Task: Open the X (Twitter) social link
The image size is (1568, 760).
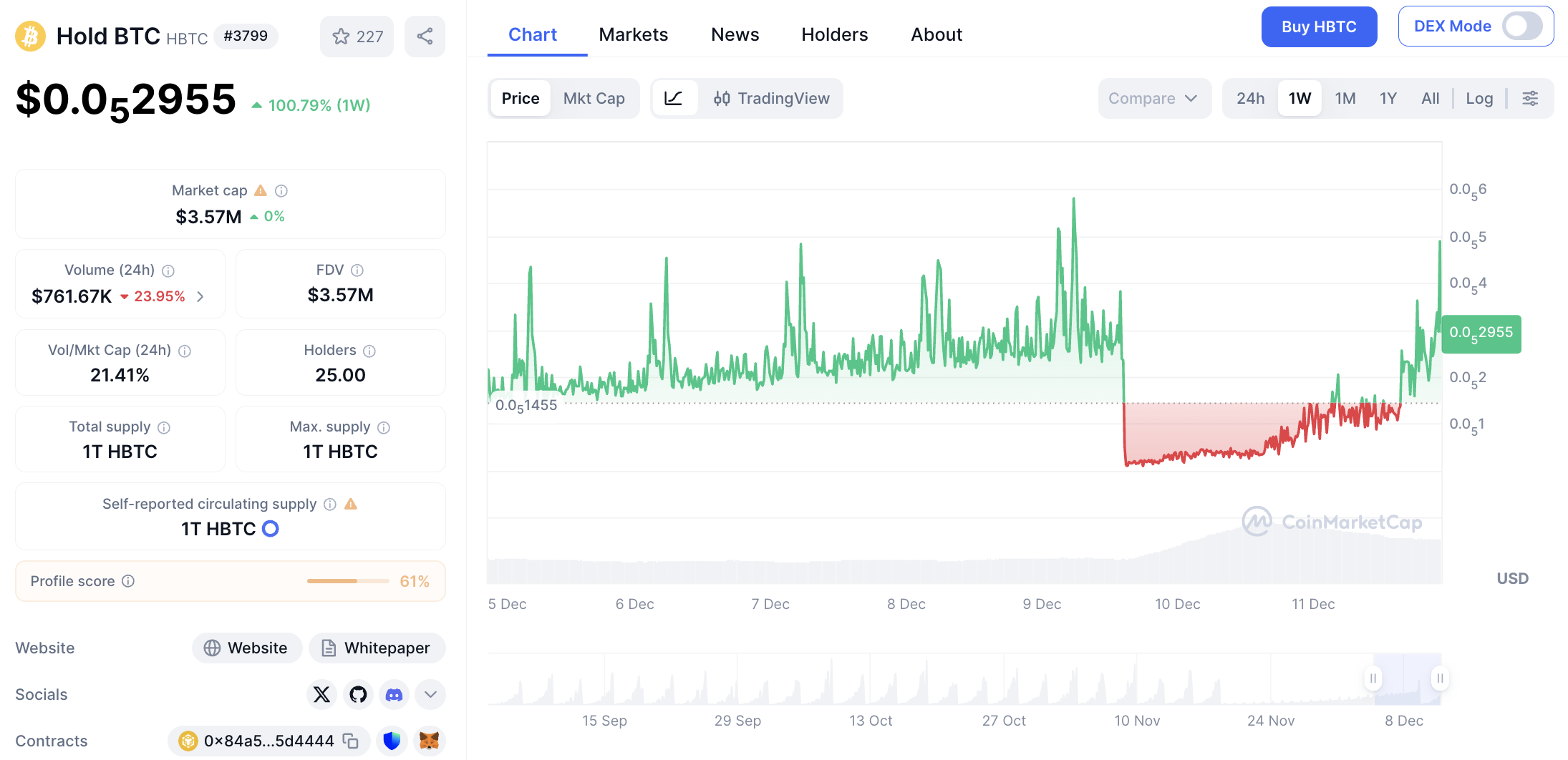Action: [x=321, y=694]
